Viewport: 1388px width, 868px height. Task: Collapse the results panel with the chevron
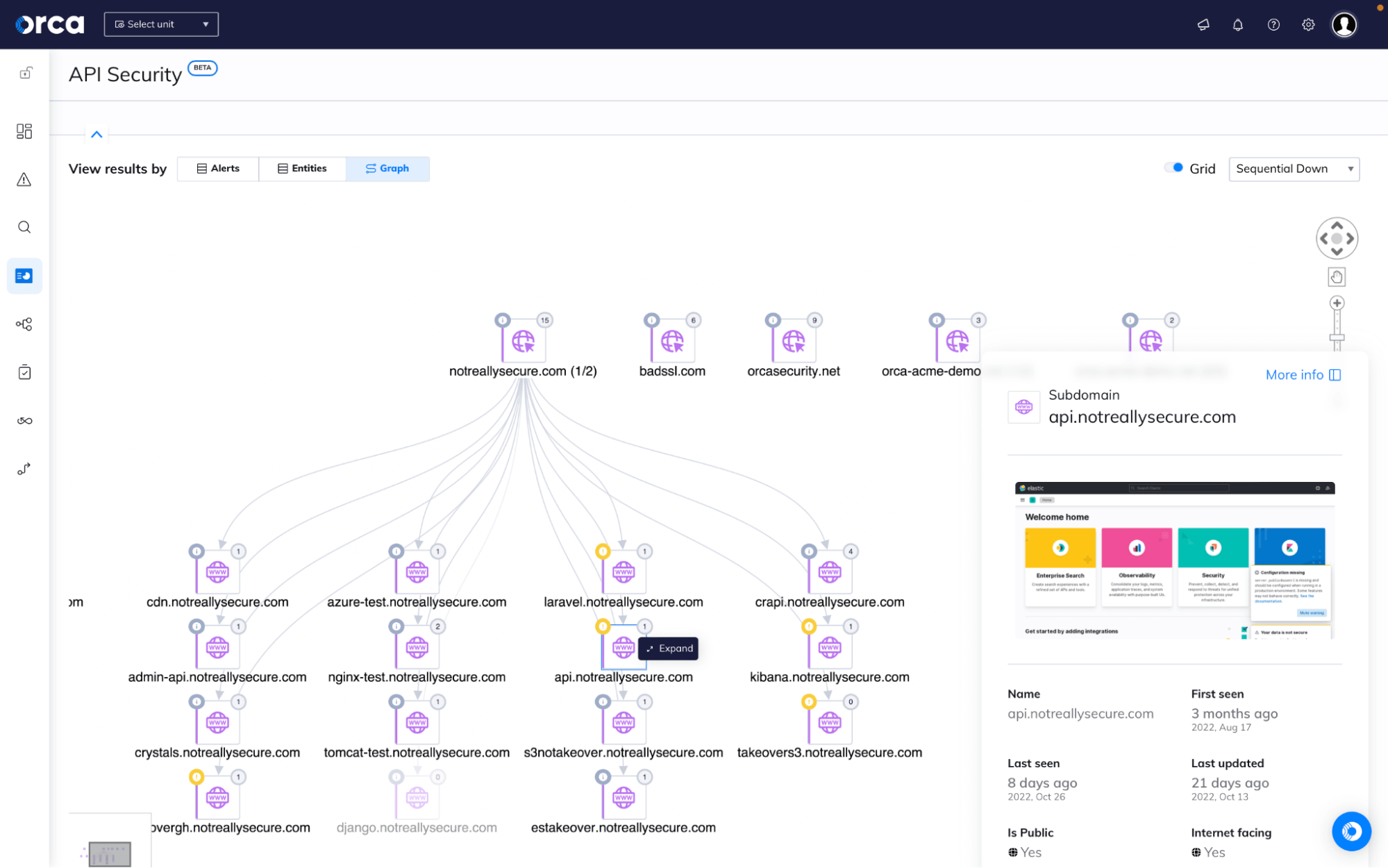pyautogui.click(x=97, y=134)
